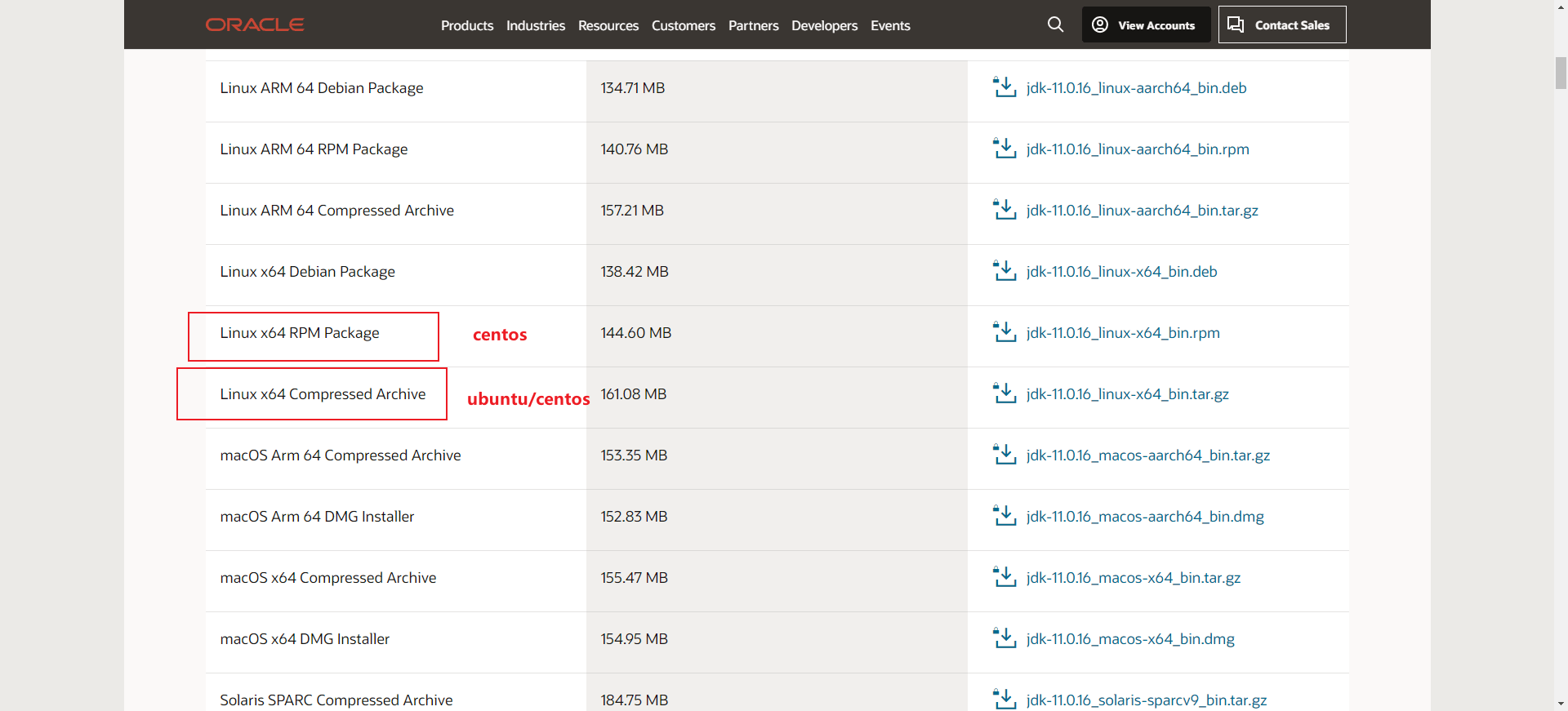Screen dimensions: 1568x711
Task: Download jdk-11.0.16_macos-x64_bin.dmg link
Action: tap(1130, 639)
